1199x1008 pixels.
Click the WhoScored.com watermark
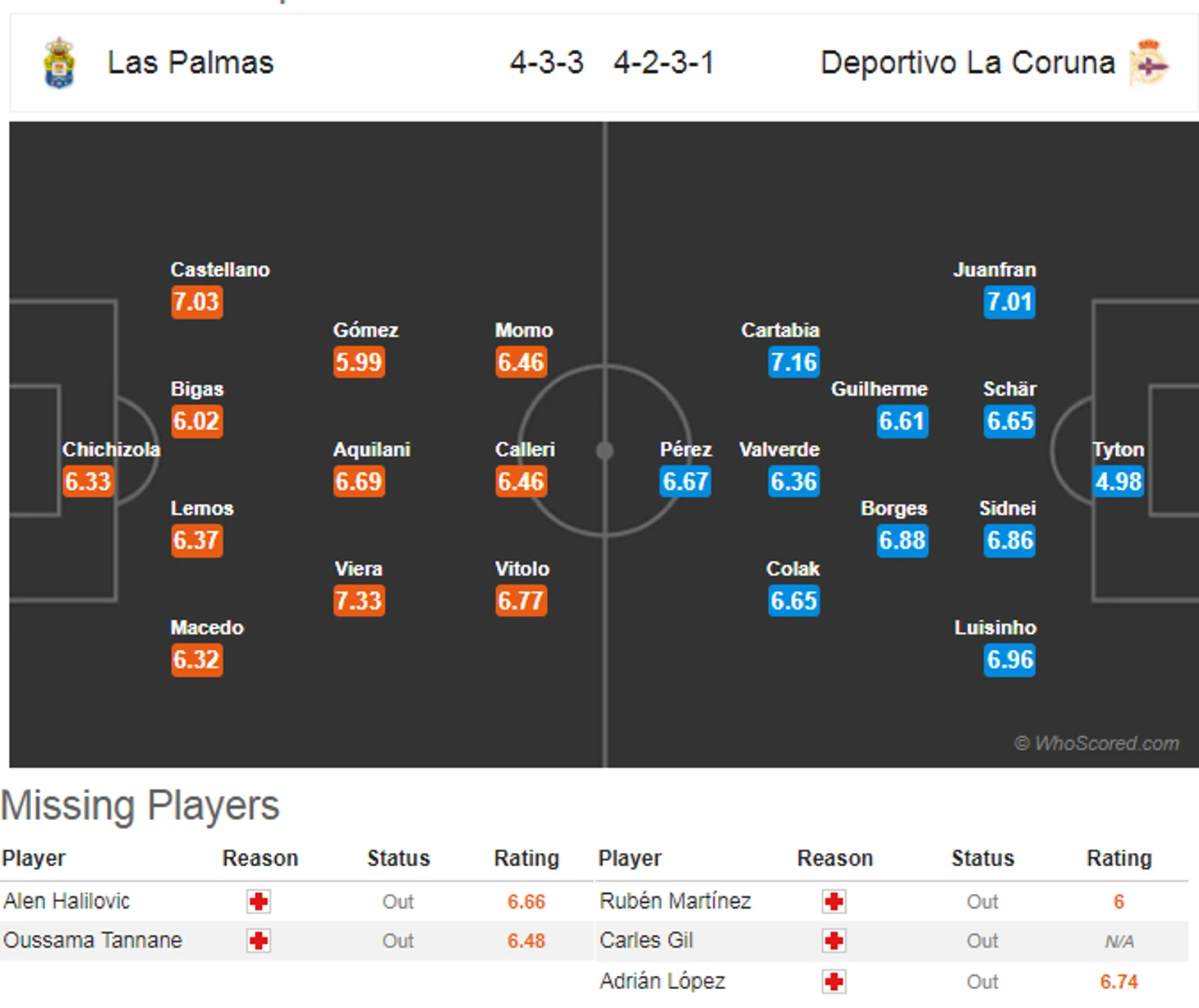[1096, 744]
